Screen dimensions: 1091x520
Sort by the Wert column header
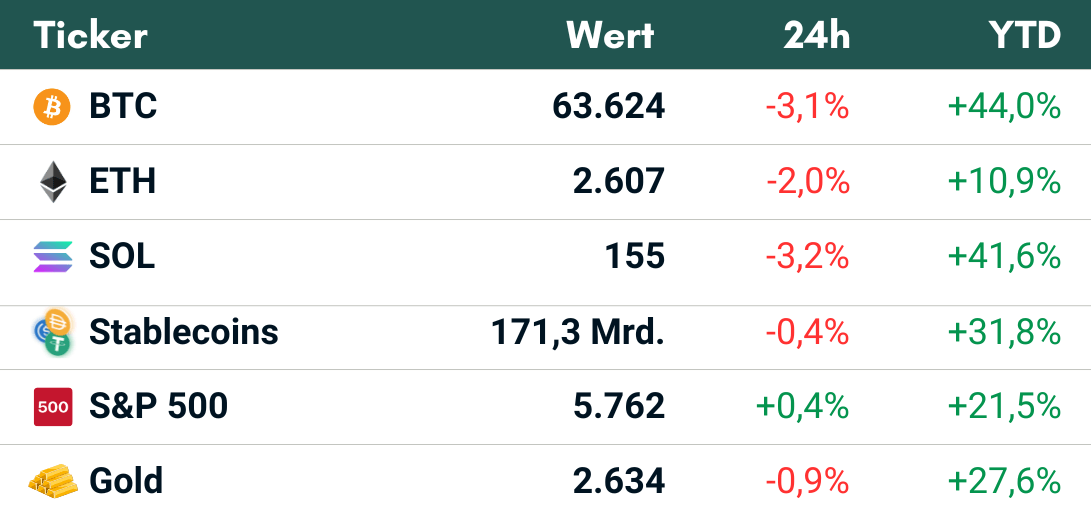pos(610,35)
